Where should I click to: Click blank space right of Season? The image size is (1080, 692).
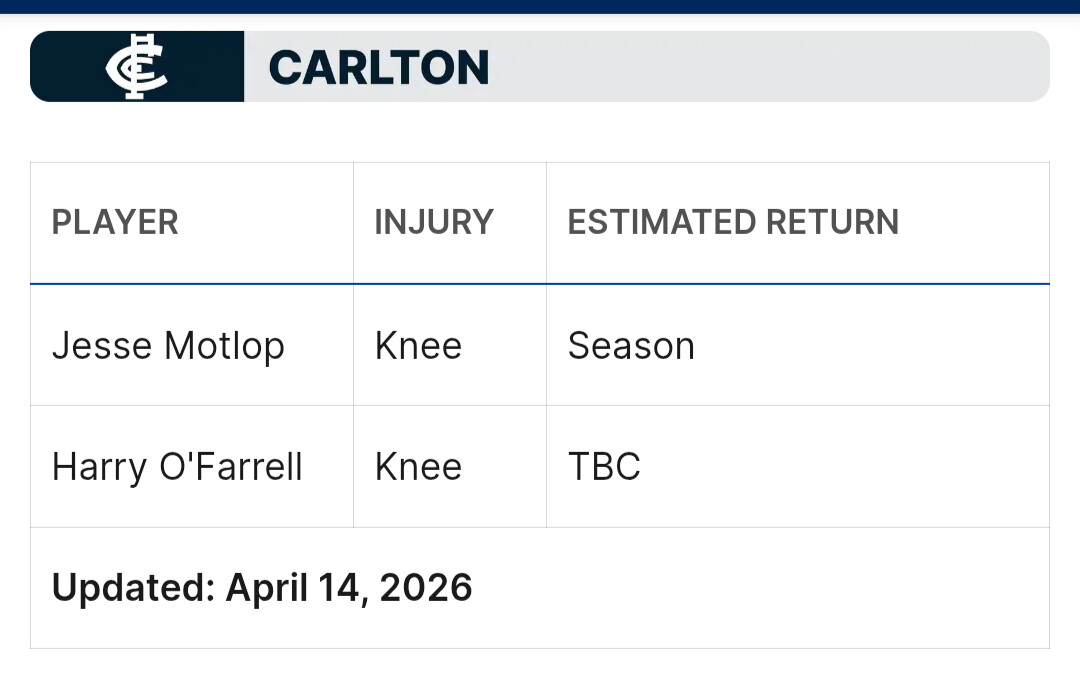(870, 346)
